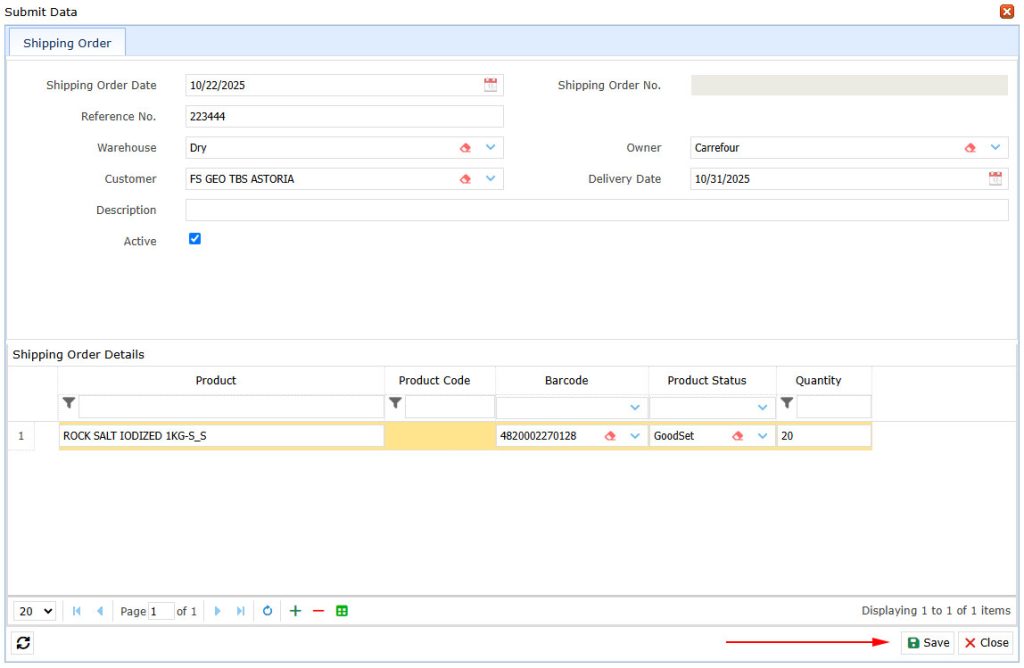Screen dimensions: 1024x668
Task: Click the clear icon next to Product Status GoodSet
Action: tap(737, 435)
